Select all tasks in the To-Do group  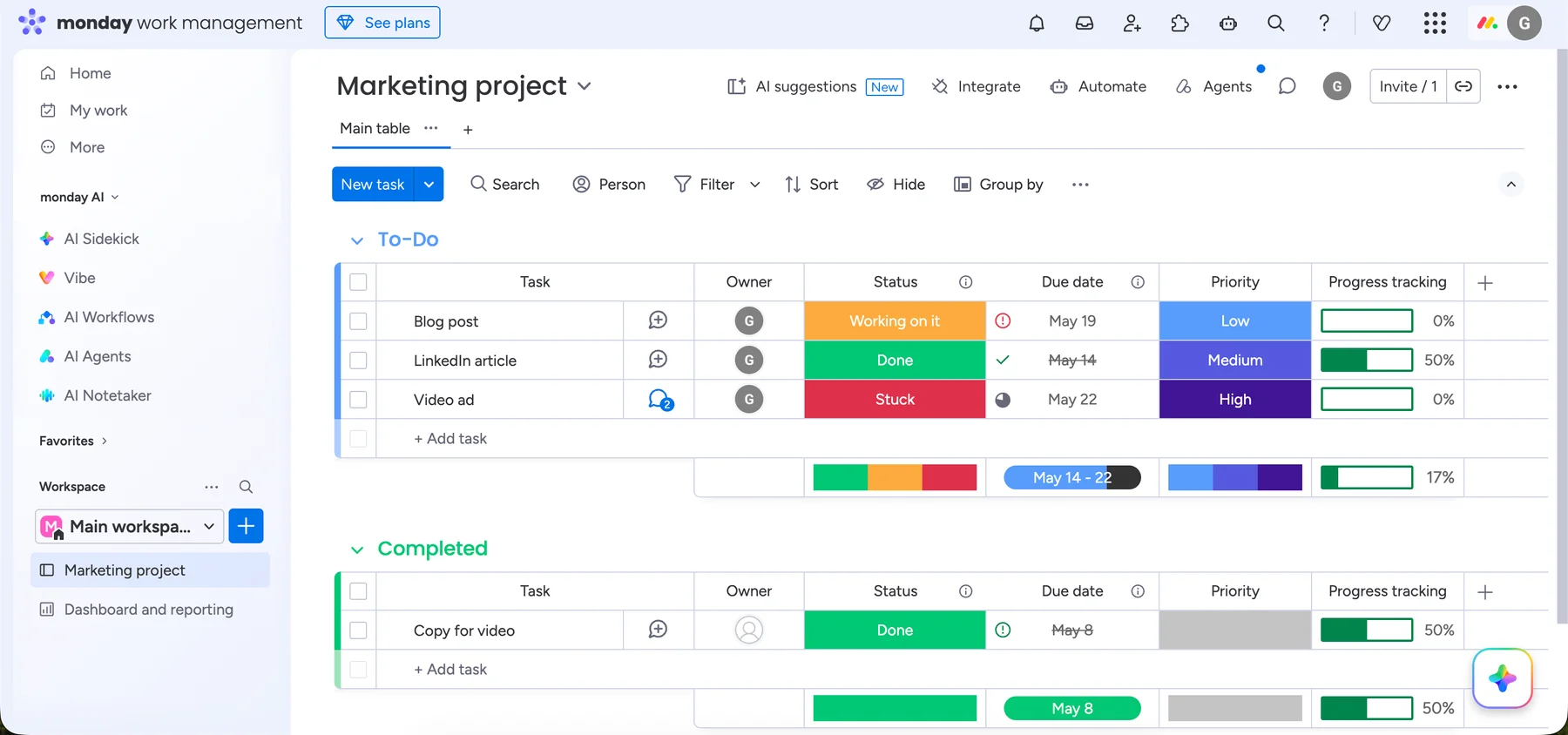(358, 282)
